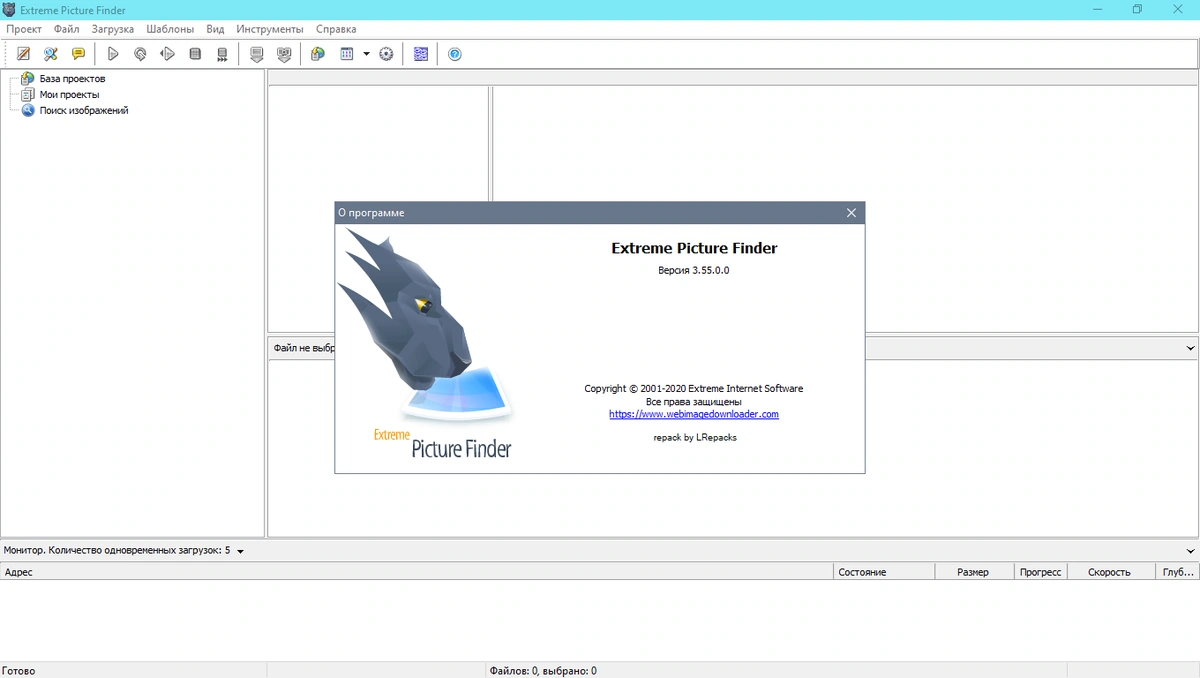1200x678 pixels.
Task: Restore the main window size
Action: pyautogui.click(x=1137, y=9)
